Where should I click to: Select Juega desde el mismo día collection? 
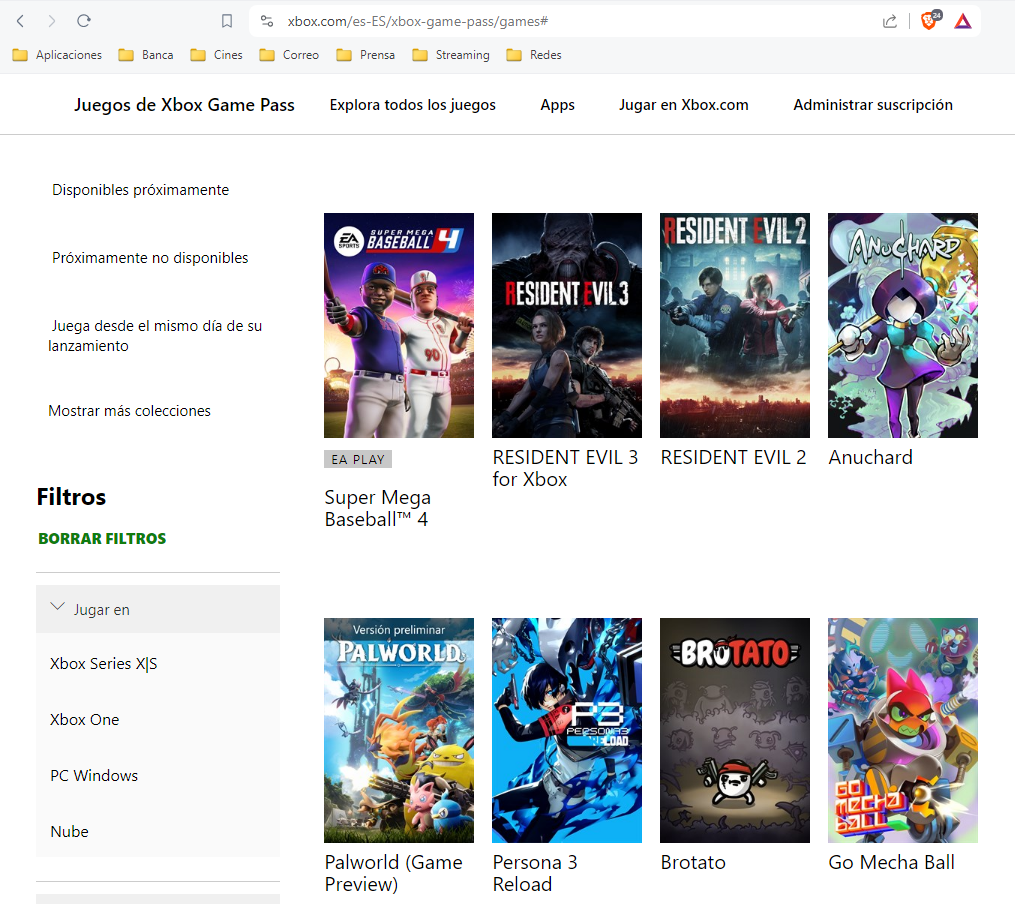155,335
